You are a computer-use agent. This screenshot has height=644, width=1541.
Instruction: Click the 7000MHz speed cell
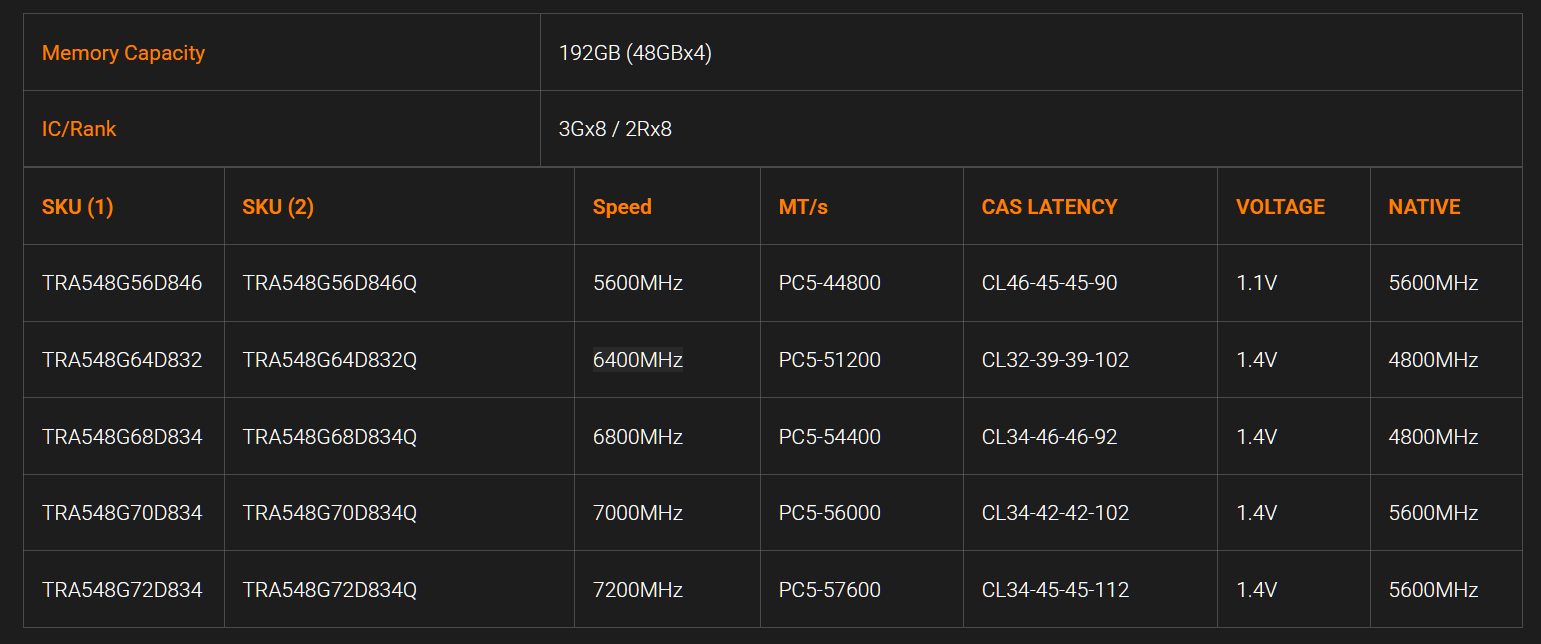(x=637, y=513)
